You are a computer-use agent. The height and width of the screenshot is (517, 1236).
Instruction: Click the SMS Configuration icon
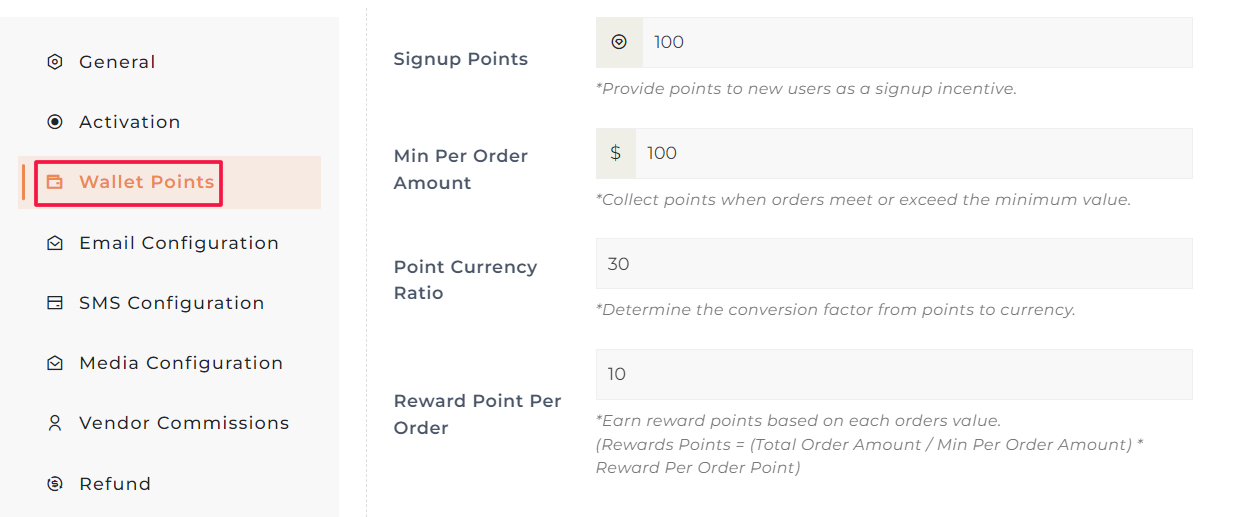point(55,303)
